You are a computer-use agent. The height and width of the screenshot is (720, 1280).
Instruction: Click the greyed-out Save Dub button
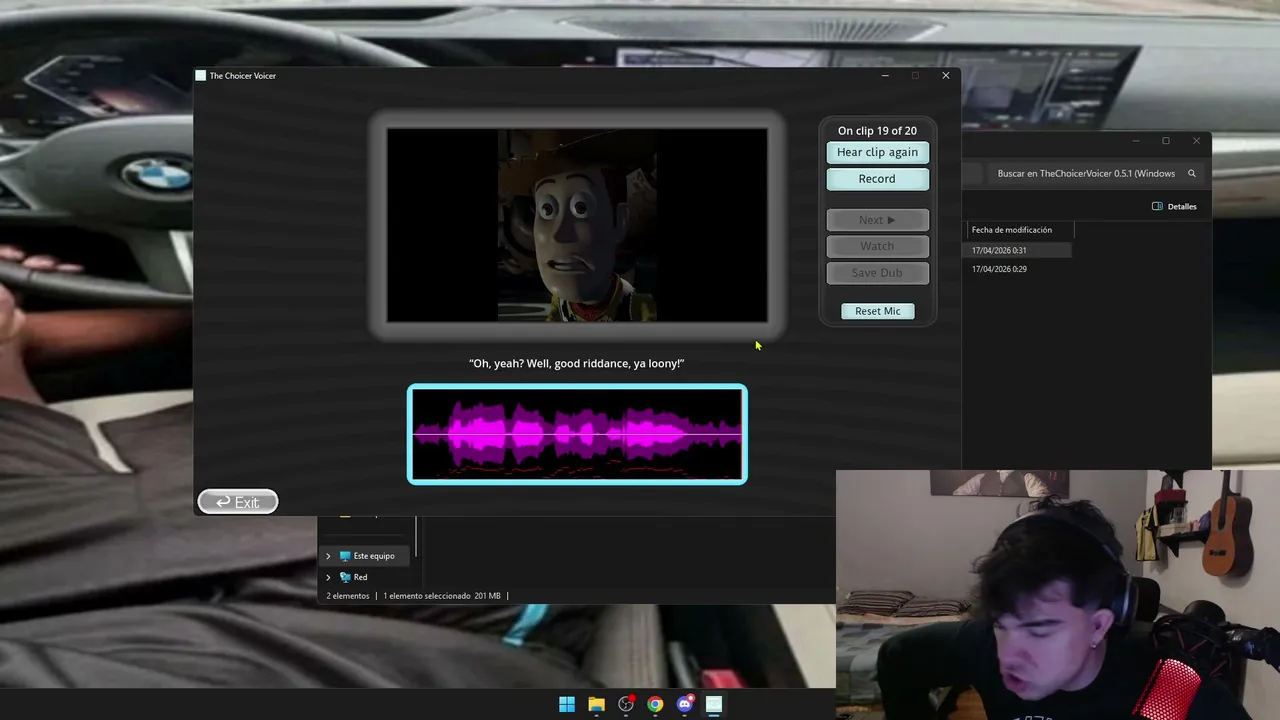click(877, 273)
